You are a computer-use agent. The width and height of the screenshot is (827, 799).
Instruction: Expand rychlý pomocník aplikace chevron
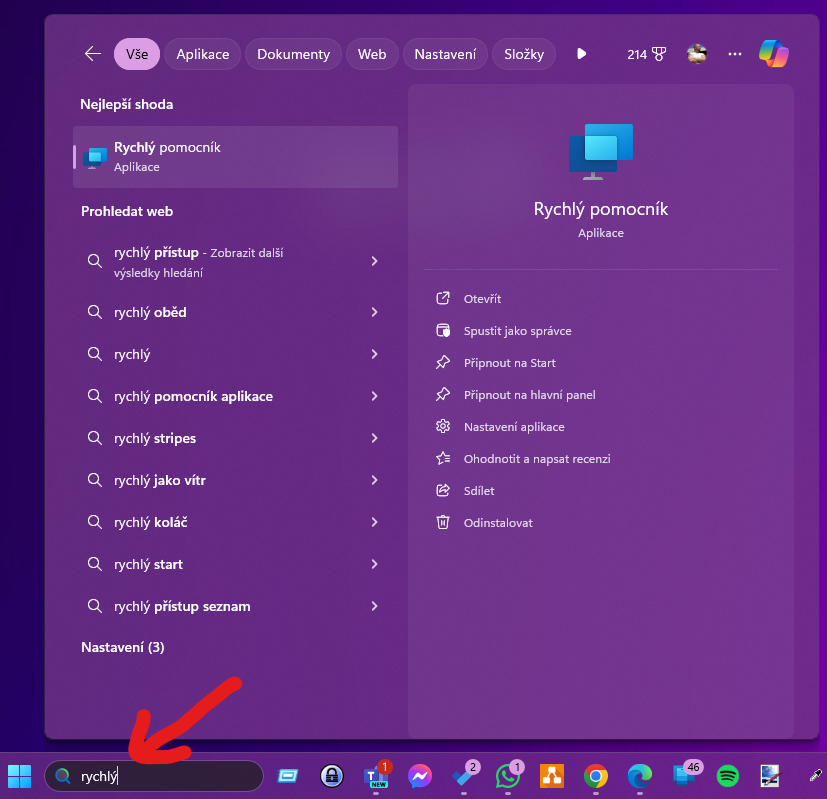(374, 396)
